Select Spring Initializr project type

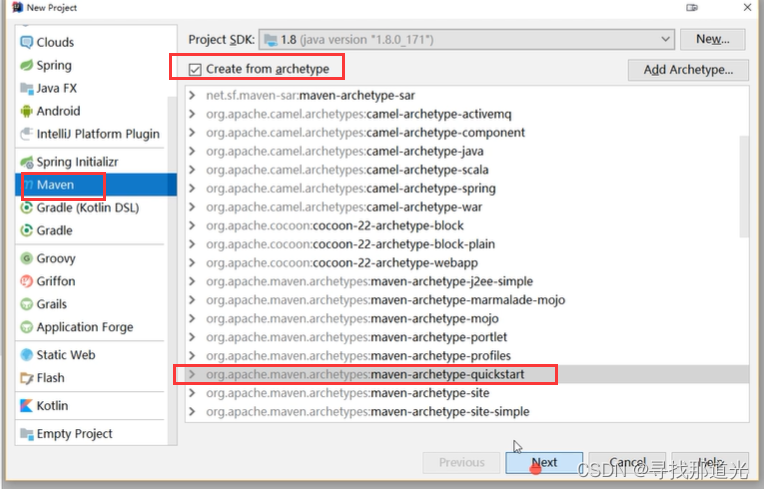(92, 162)
